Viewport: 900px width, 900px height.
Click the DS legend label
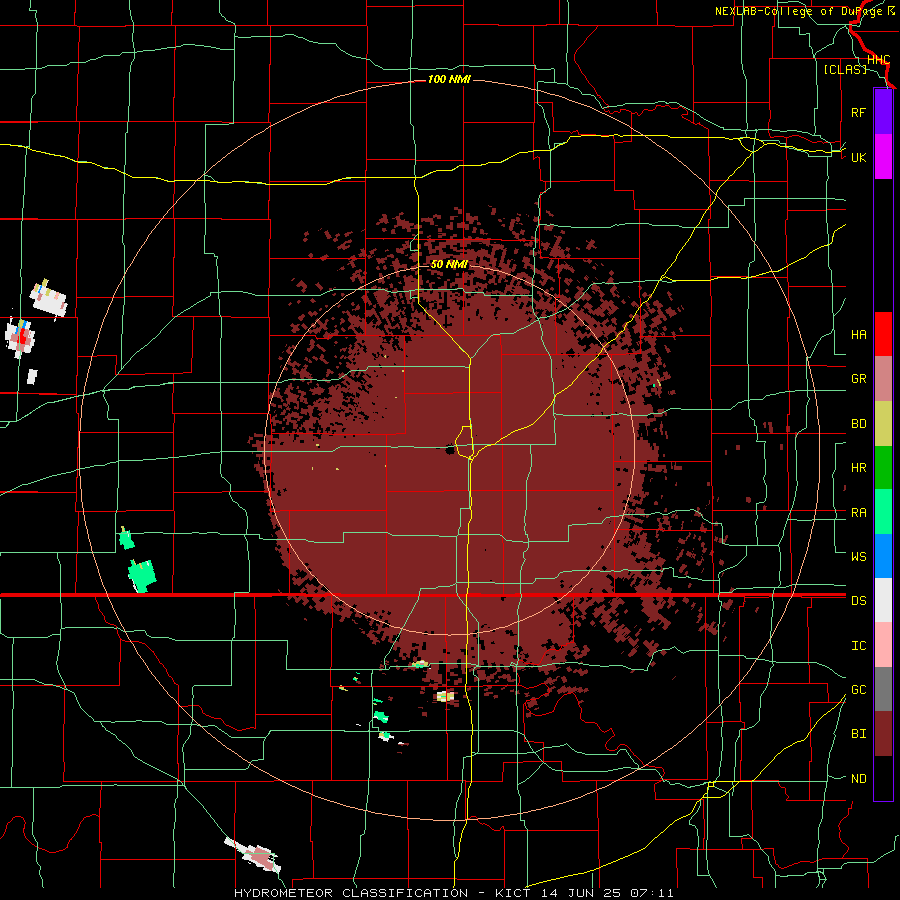858,601
